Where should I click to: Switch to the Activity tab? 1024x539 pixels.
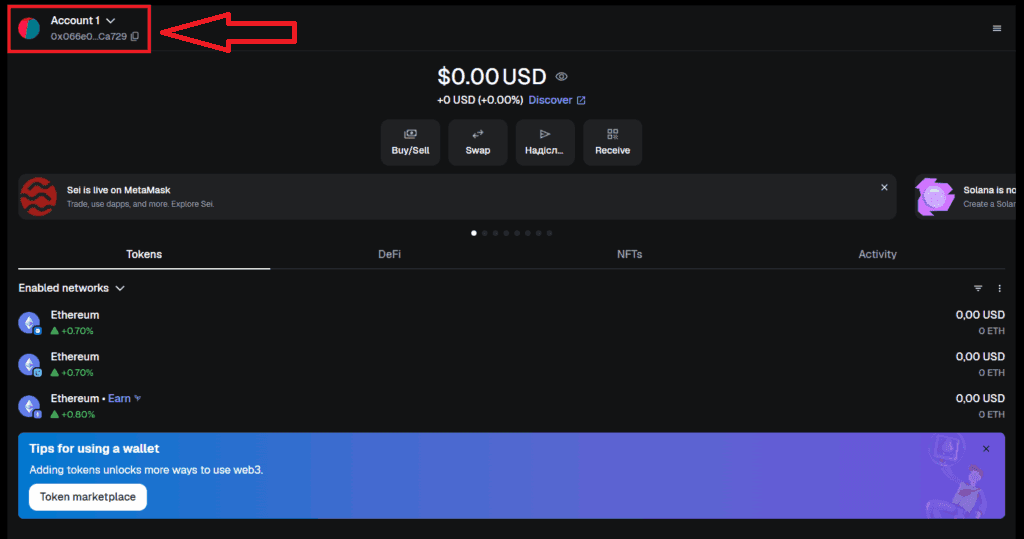coord(877,254)
